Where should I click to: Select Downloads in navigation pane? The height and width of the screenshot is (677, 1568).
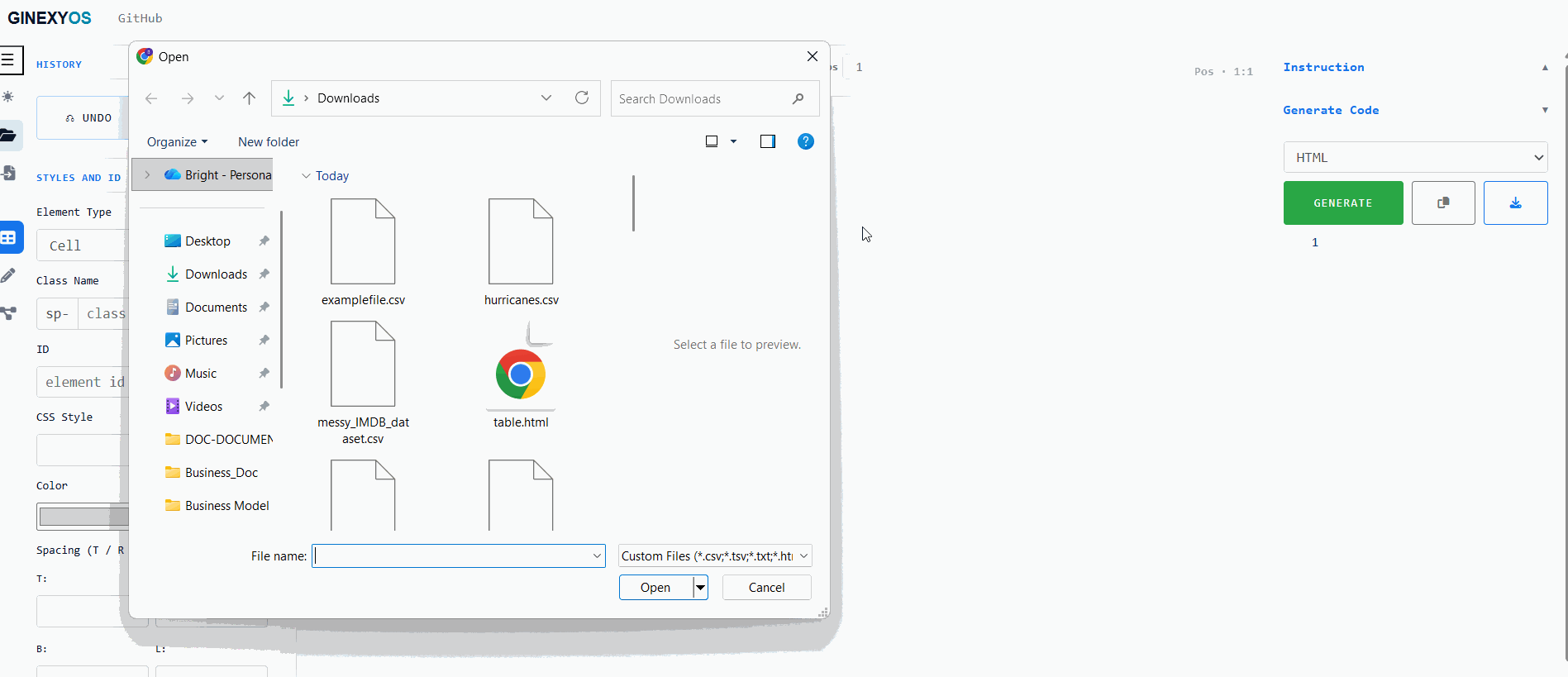(x=216, y=274)
